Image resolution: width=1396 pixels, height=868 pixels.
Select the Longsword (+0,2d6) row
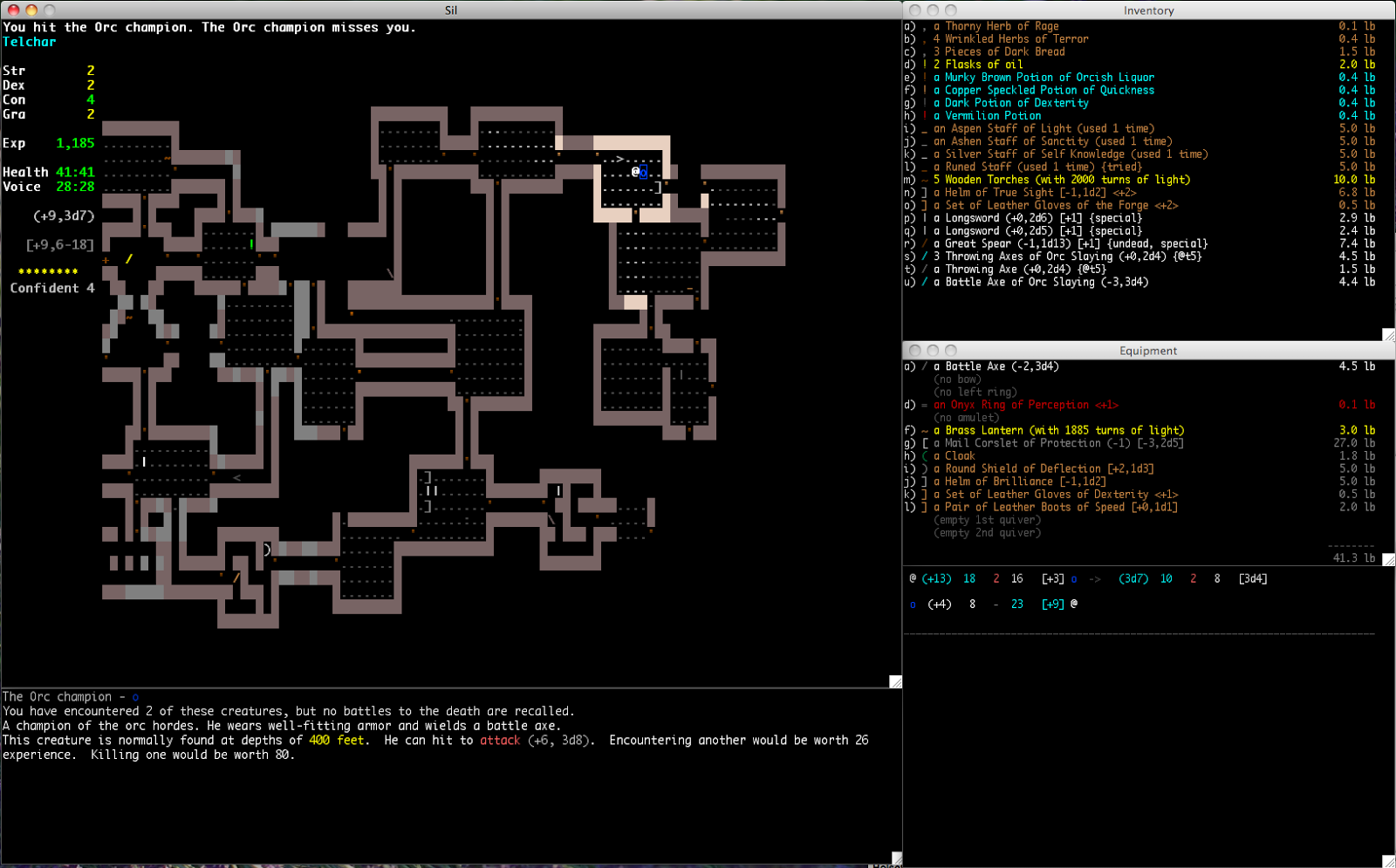click(1139, 218)
